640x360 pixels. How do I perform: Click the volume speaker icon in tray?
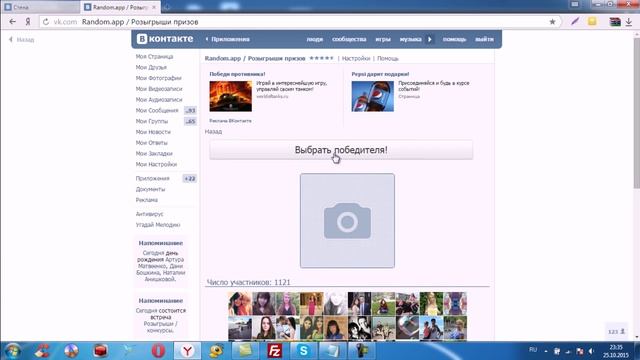click(591, 351)
